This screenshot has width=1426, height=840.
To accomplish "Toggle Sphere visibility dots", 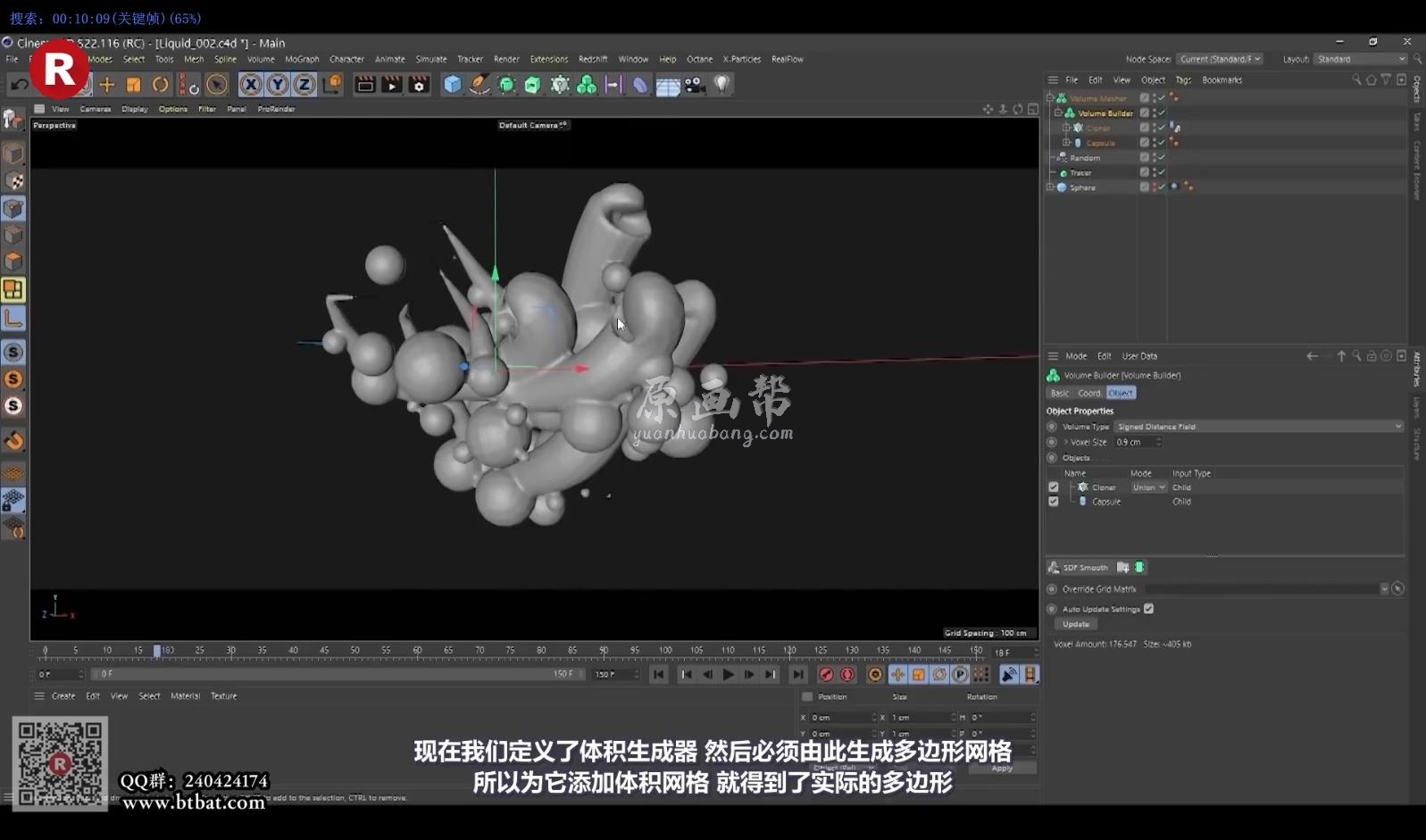I will [x=1154, y=187].
